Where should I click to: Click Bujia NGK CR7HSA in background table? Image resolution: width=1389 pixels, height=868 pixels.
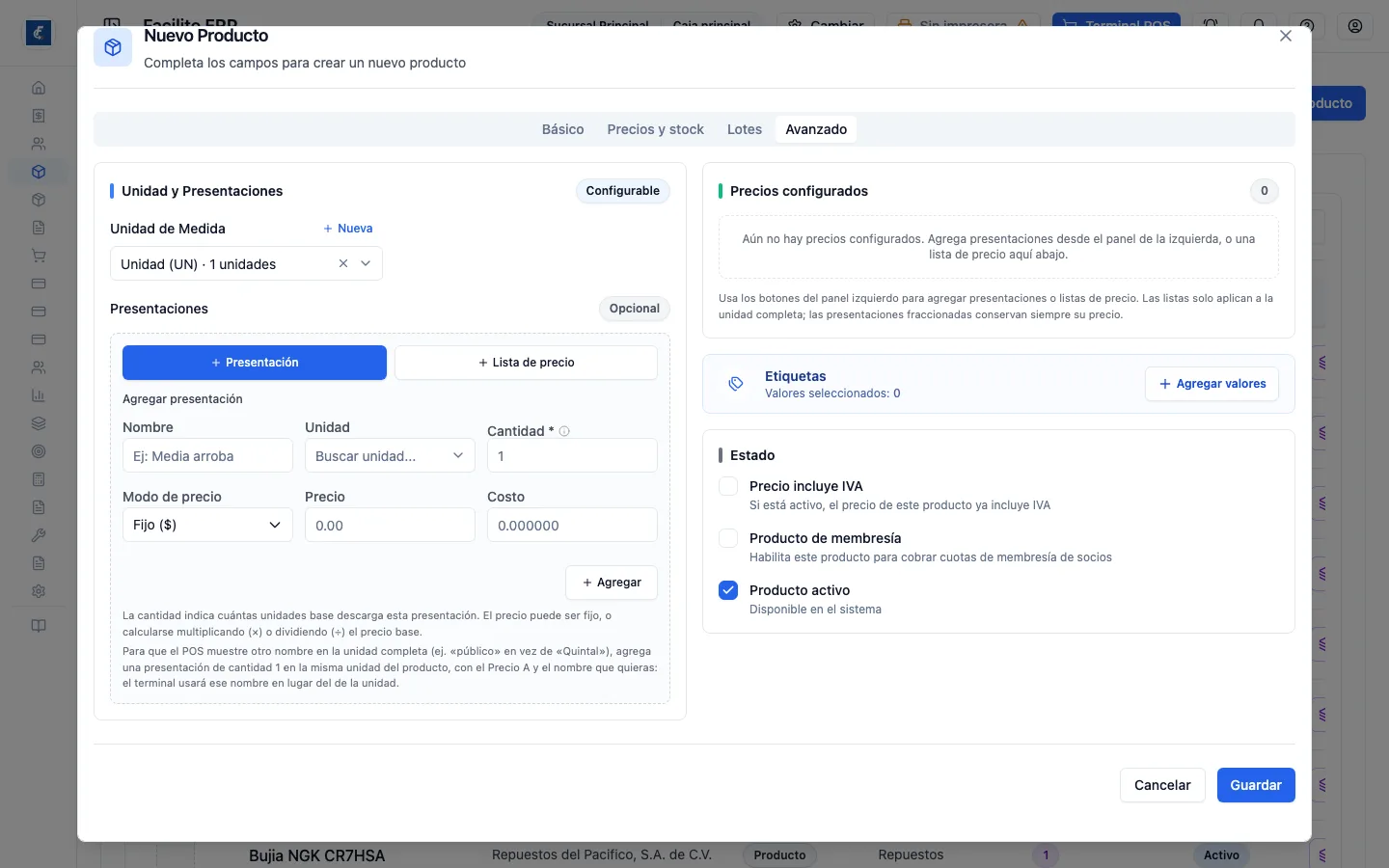coord(316,855)
